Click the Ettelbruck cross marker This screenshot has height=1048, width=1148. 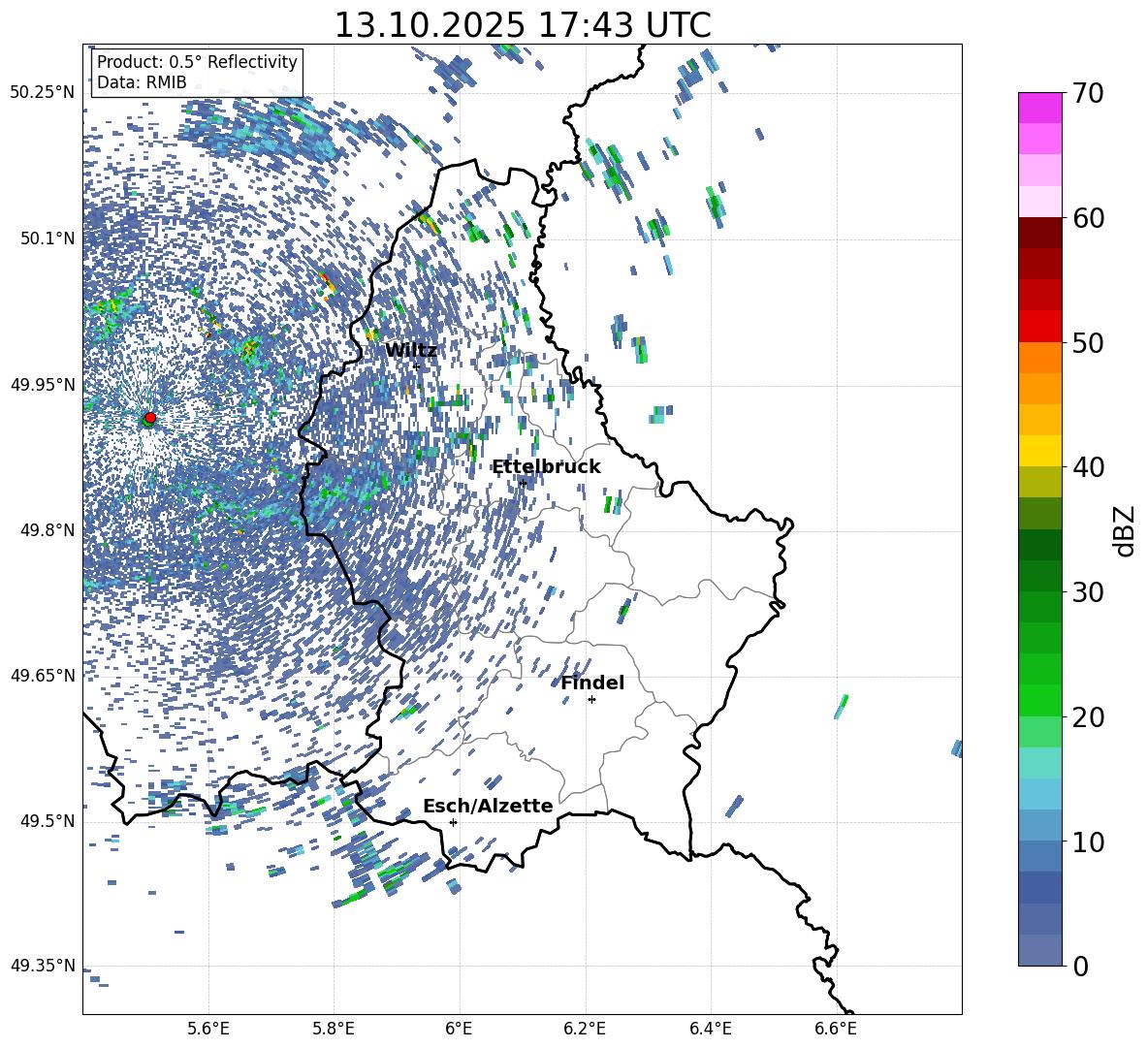pos(523,483)
